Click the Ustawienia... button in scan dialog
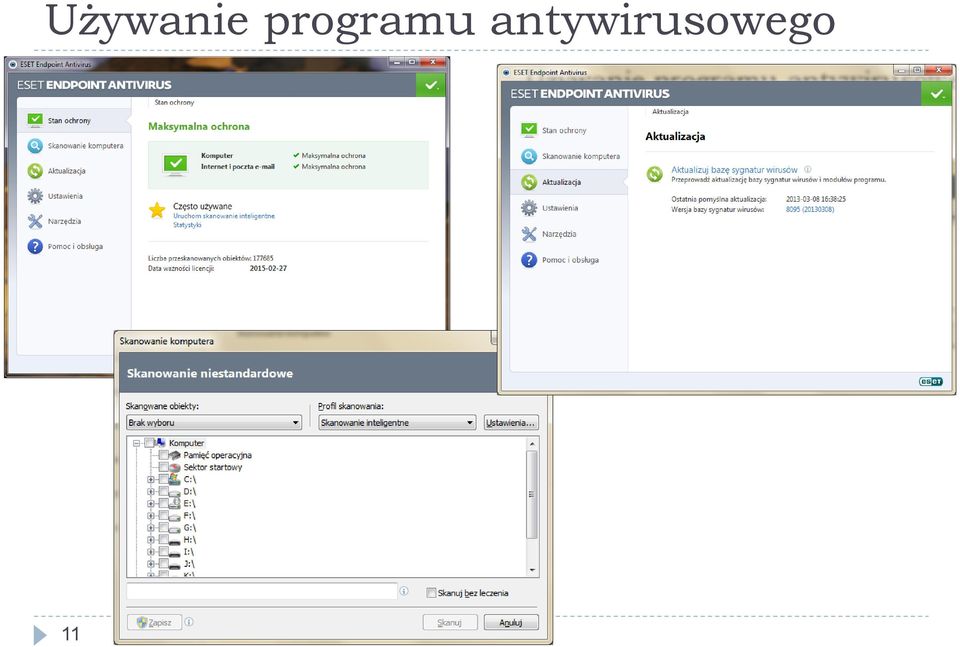Viewport: 960px width, 647px height. coord(511,422)
